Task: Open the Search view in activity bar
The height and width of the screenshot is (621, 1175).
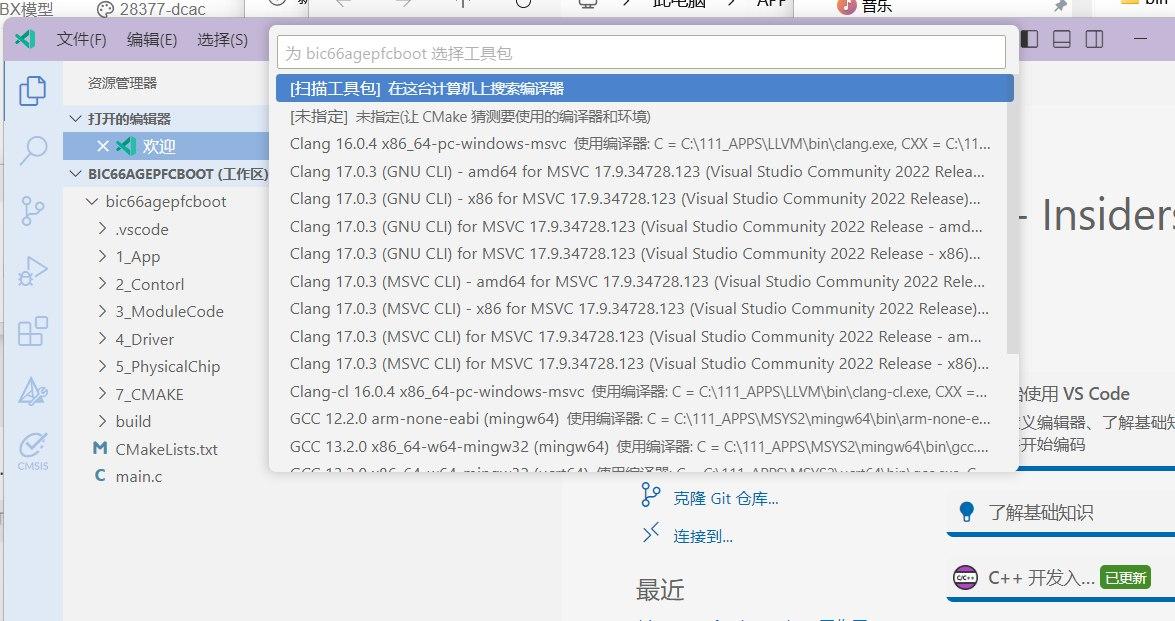Action: point(32,150)
